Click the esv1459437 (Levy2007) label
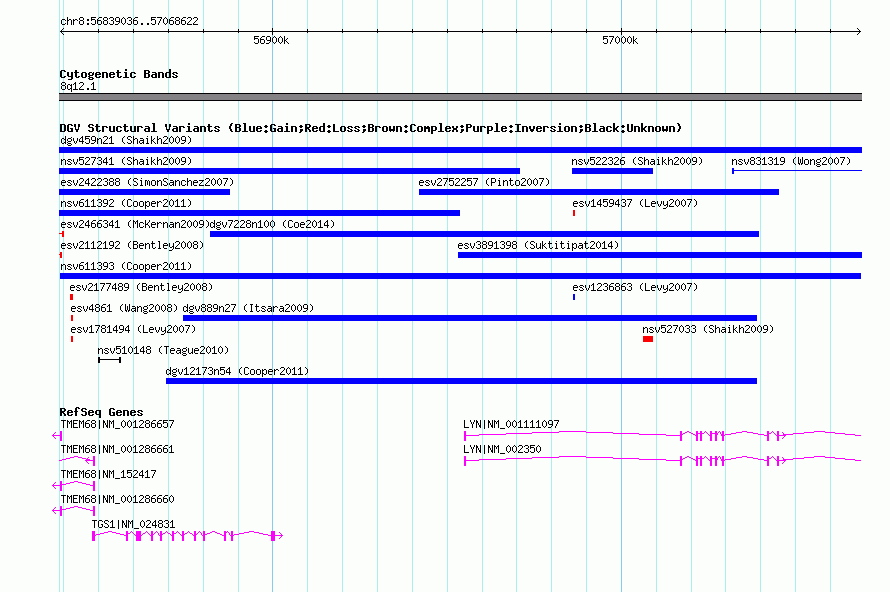 [x=635, y=203]
